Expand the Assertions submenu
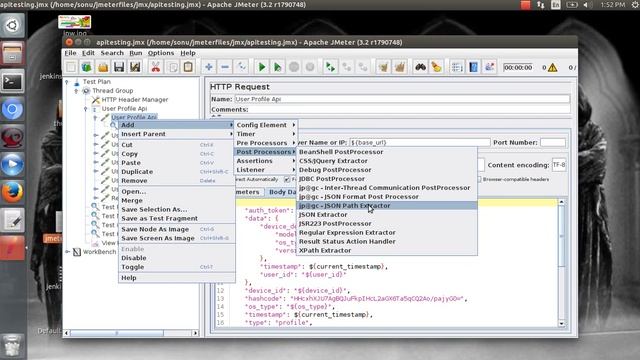The image size is (640, 360). point(265,161)
